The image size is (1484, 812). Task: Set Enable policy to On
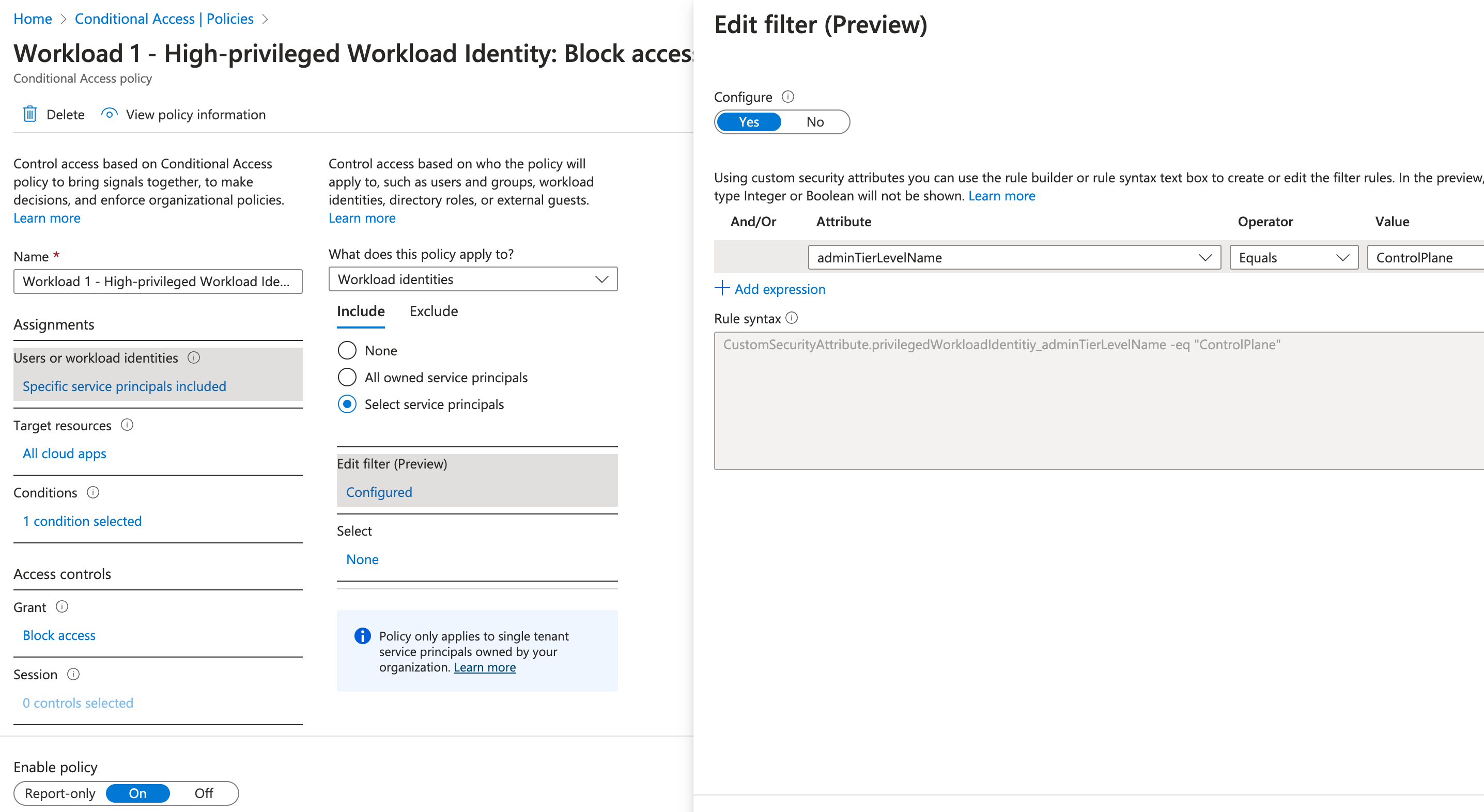pos(137,793)
